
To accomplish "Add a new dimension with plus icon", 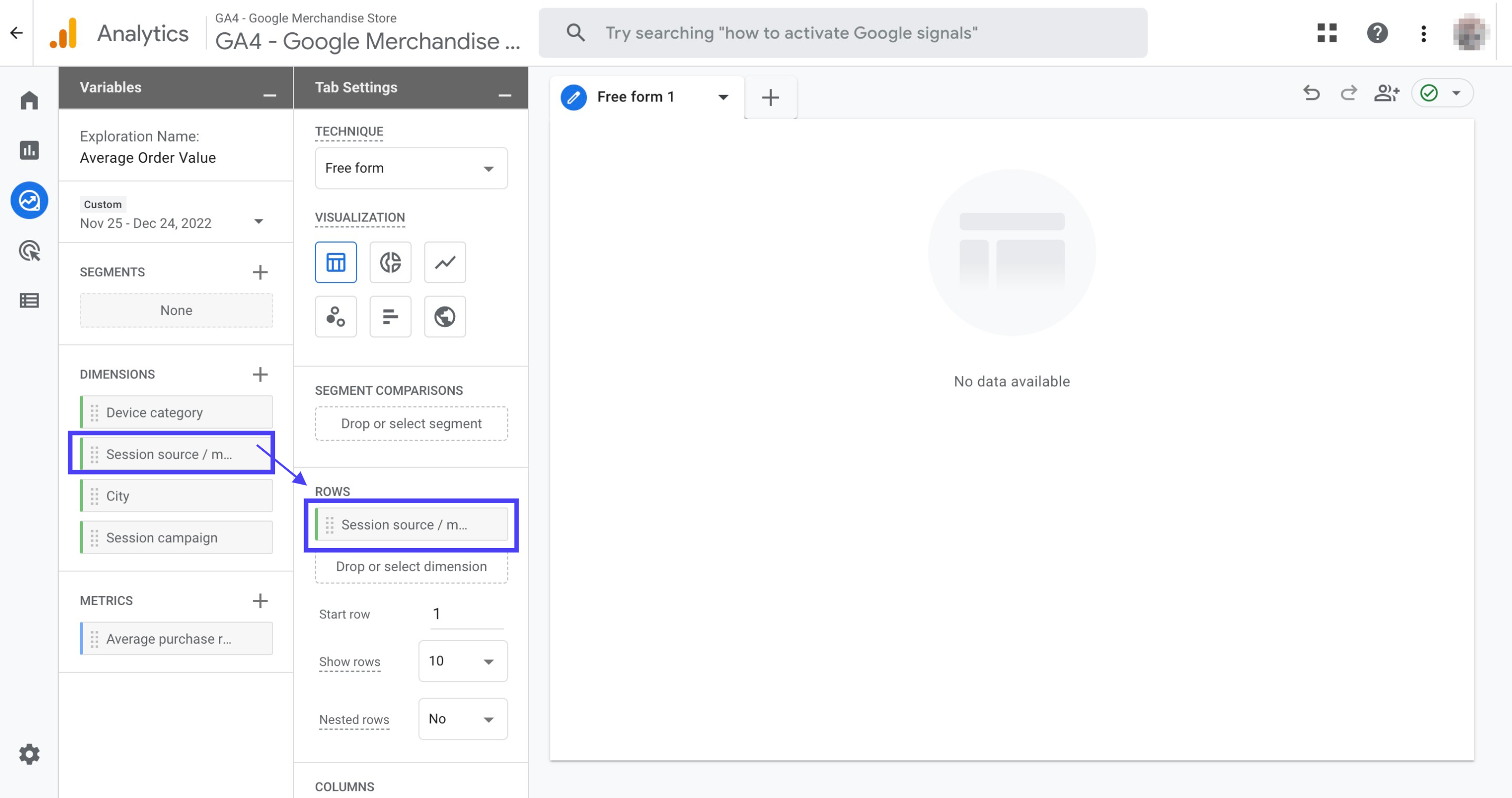I will [x=260, y=374].
